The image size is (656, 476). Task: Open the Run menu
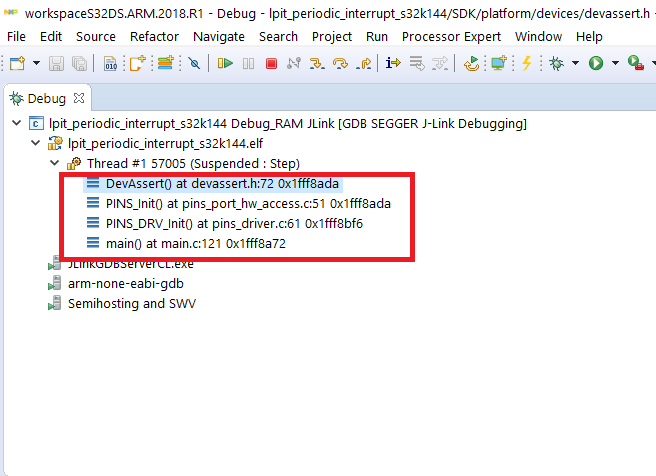click(377, 37)
